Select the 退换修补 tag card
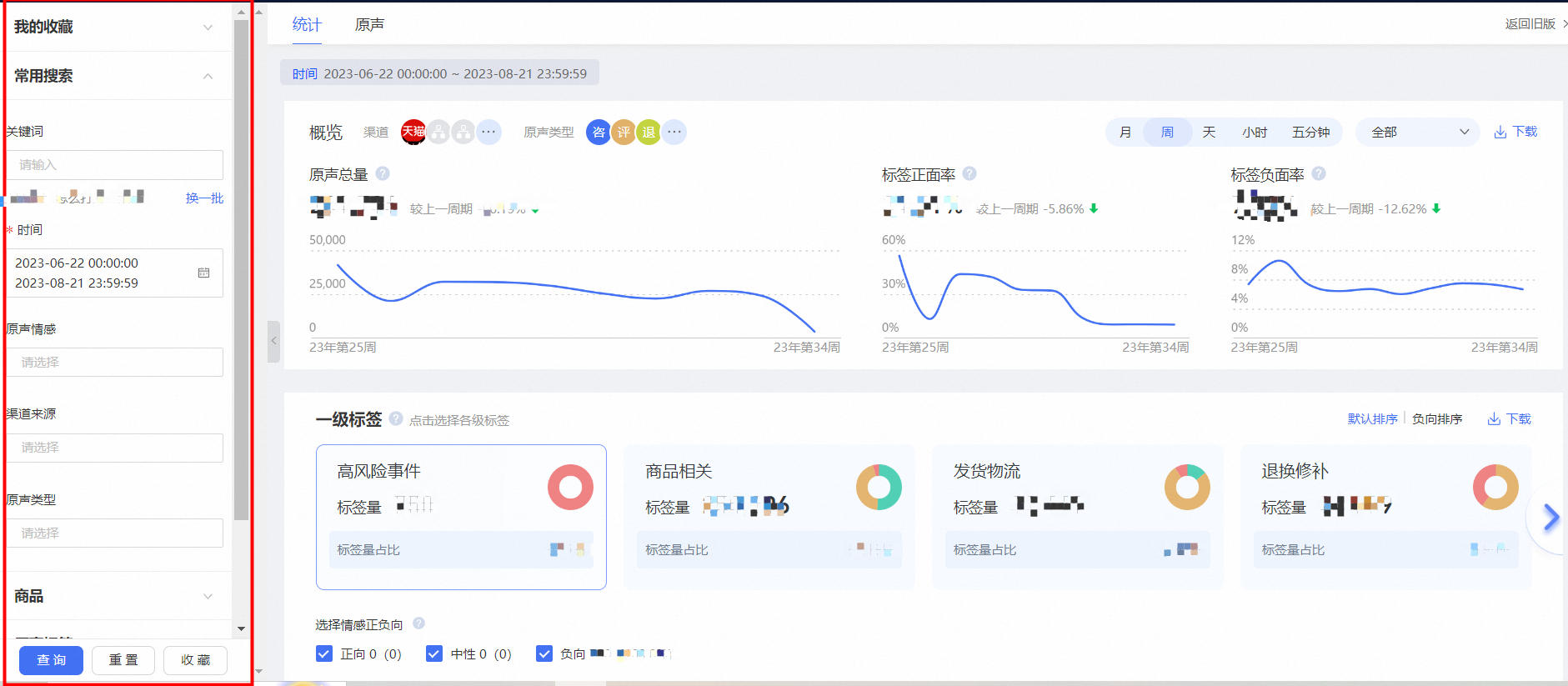Viewport: 1568px width, 686px height. point(1386,517)
